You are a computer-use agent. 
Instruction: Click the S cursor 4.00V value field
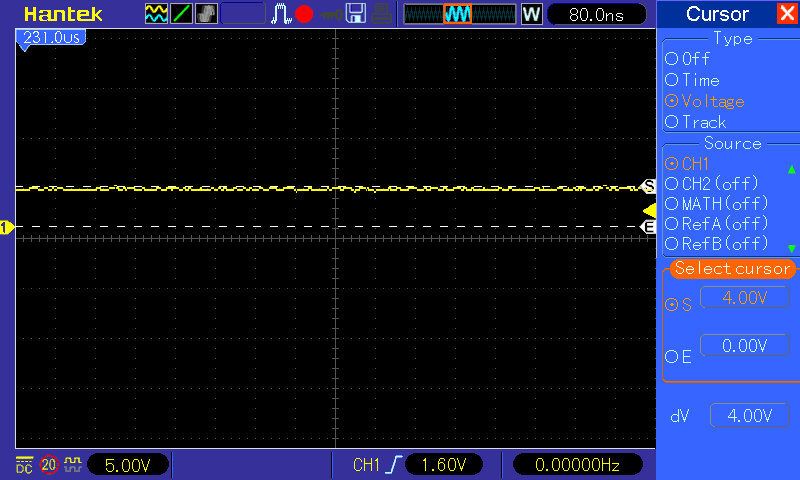coord(745,297)
